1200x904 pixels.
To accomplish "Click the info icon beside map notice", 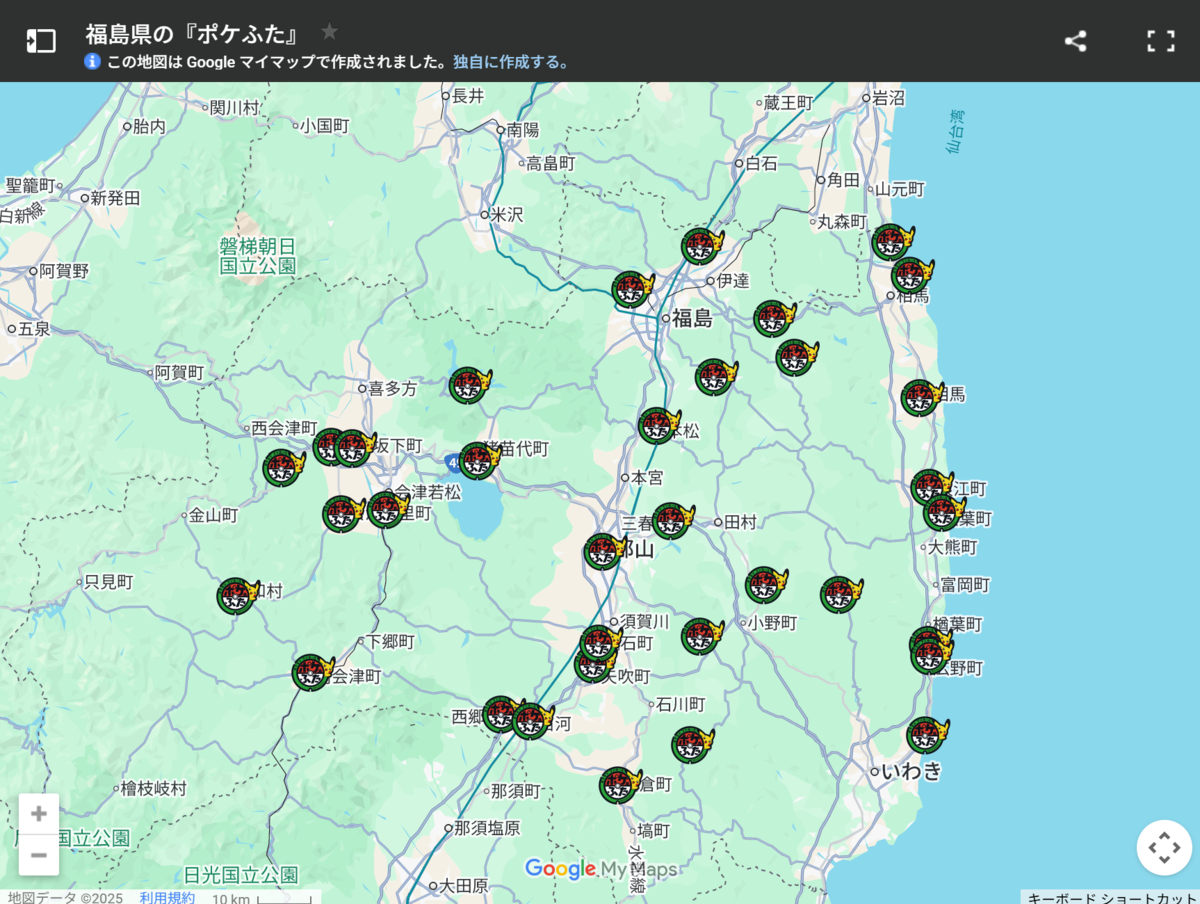I will tap(92, 61).
